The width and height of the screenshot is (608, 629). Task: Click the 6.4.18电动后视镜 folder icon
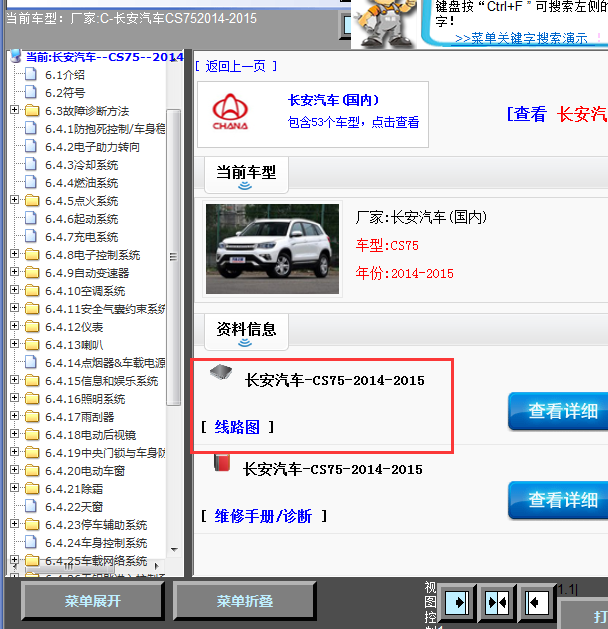click(32, 434)
